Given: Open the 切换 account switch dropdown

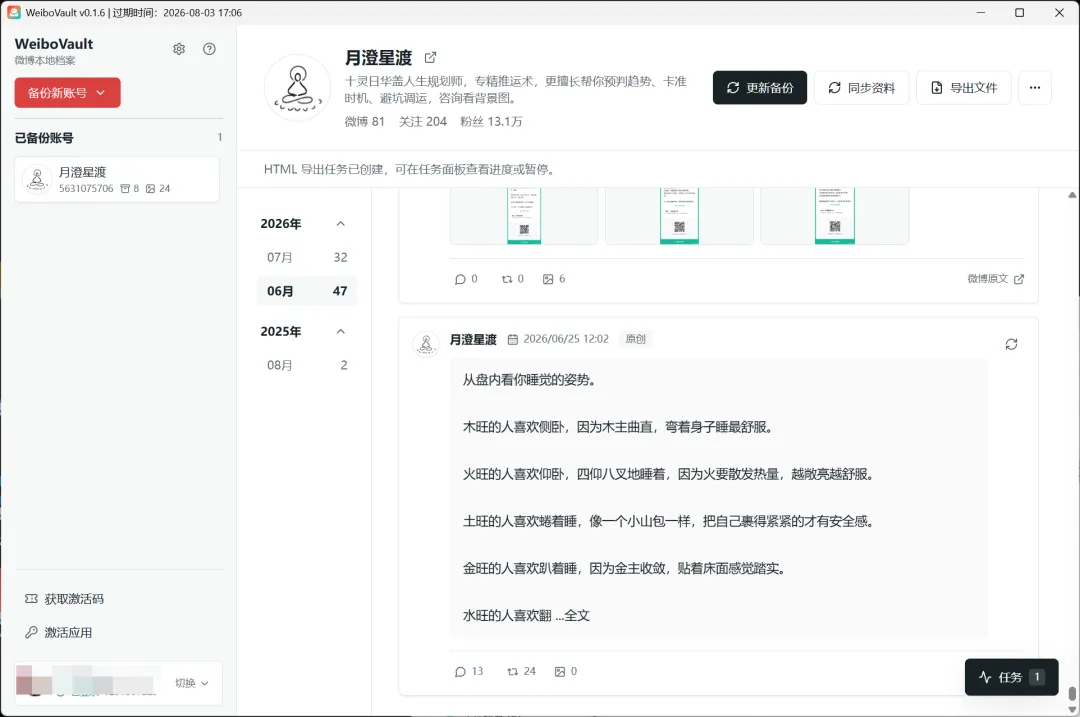Looking at the screenshot, I should coord(191,683).
